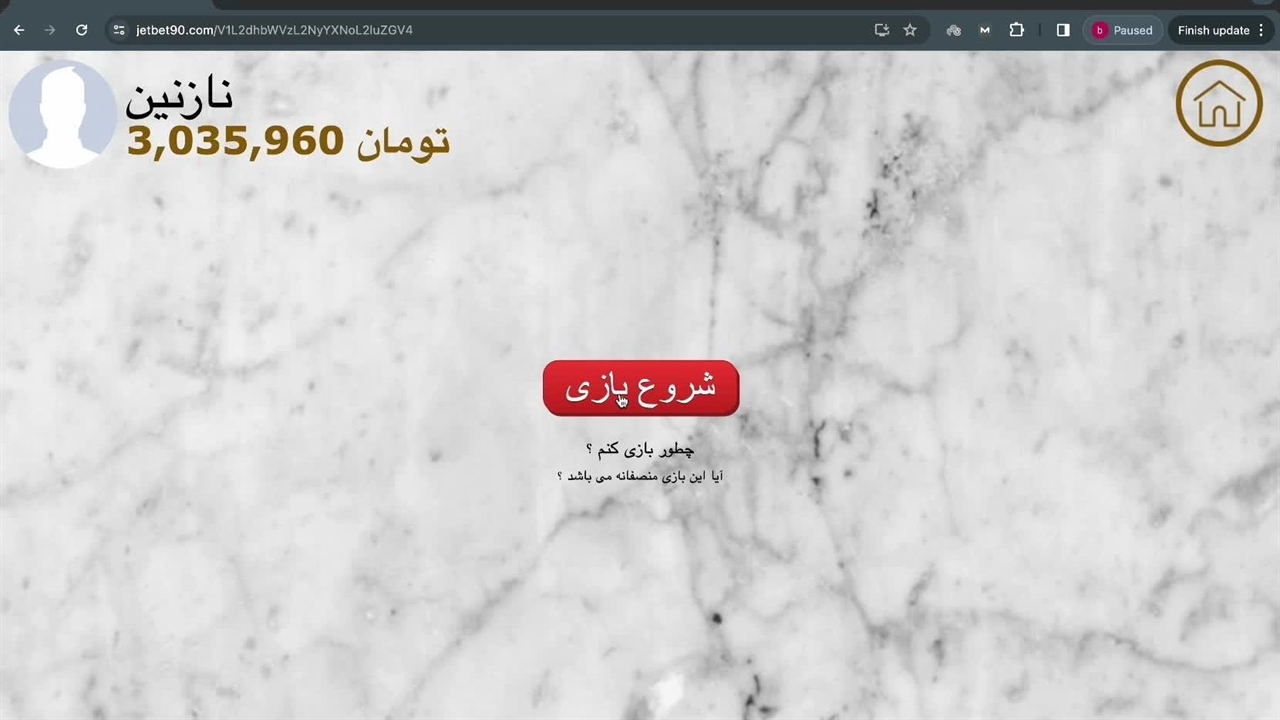The image size is (1280, 720).
Task: Open the Extensions puzzle-piece menu
Action: (1017, 30)
